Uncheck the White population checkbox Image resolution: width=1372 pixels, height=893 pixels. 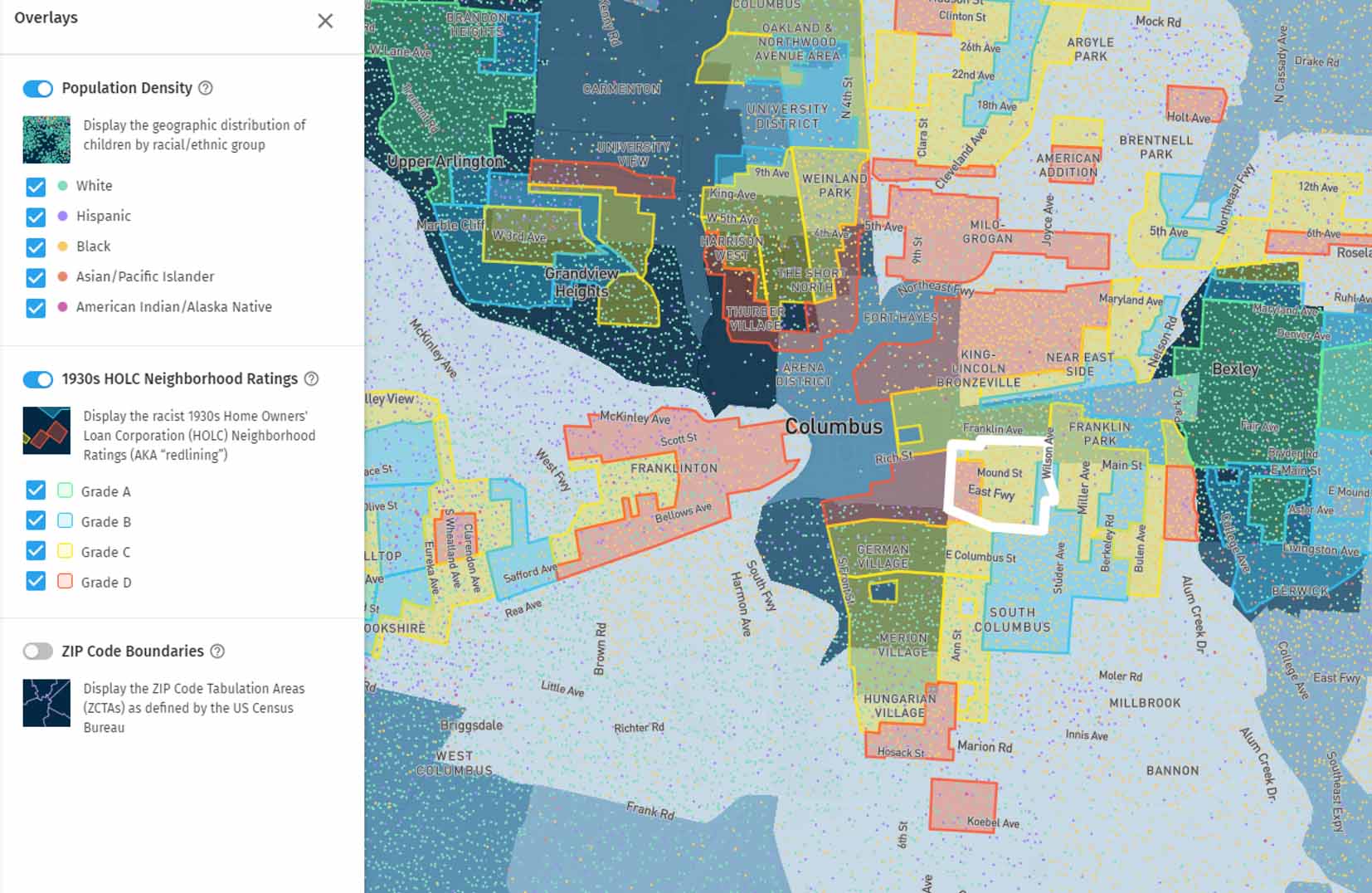tap(36, 187)
